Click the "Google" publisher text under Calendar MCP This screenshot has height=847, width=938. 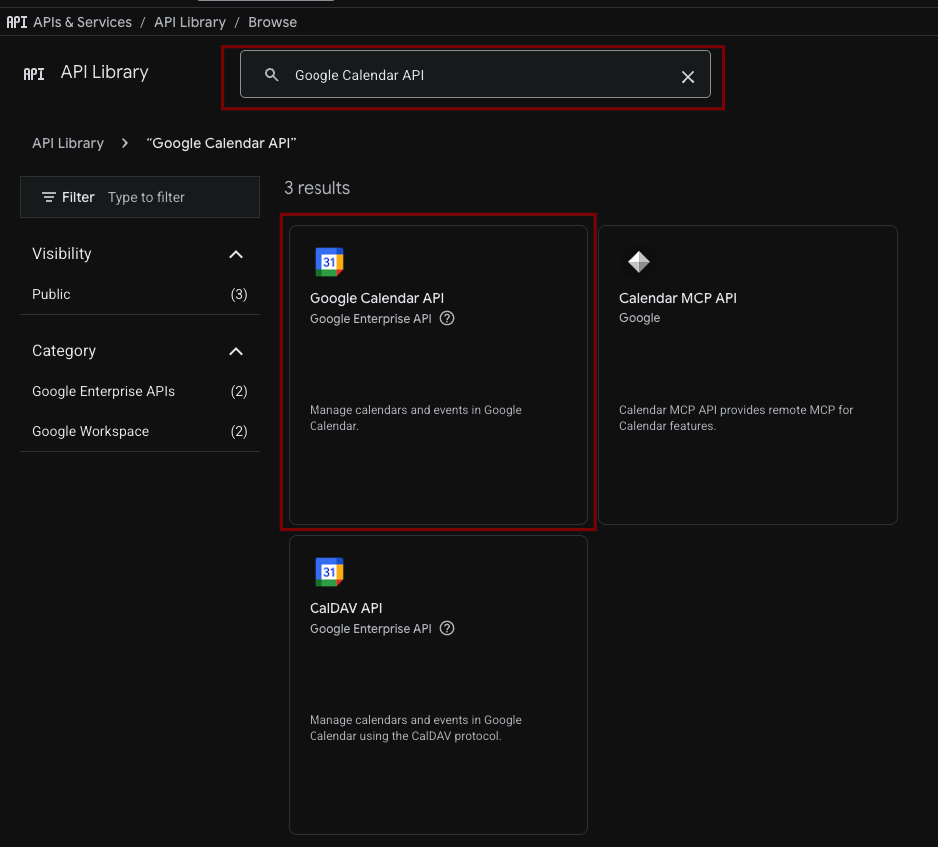[x=639, y=318]
